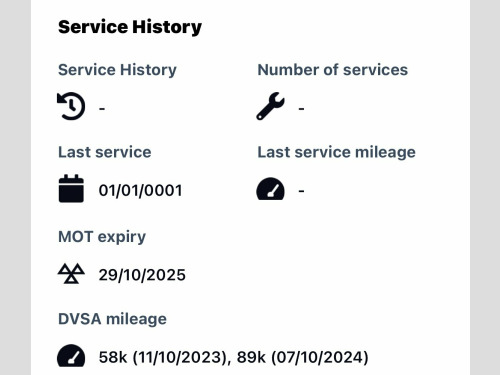
Task: Click the speedometer icon under Last service mileage
Action: click(x=270, y=189)
